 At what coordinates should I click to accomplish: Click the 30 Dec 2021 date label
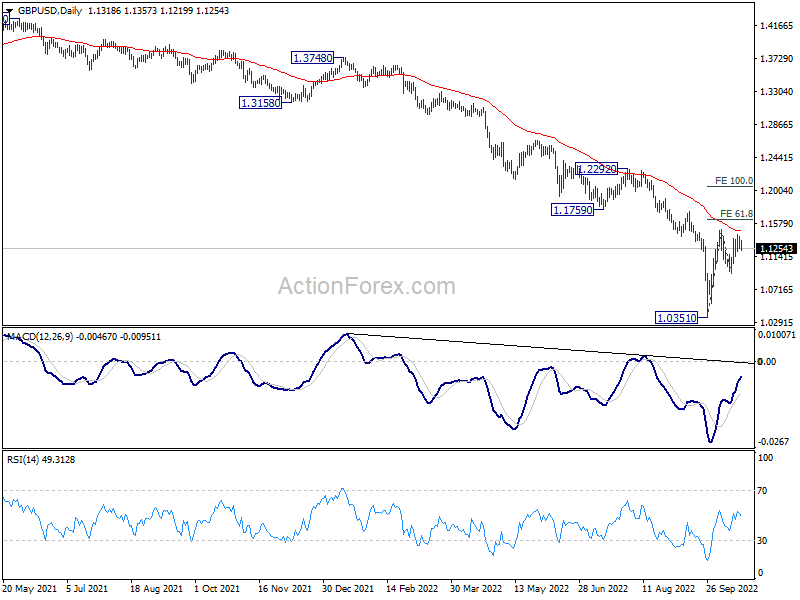[x=348, y=589]
